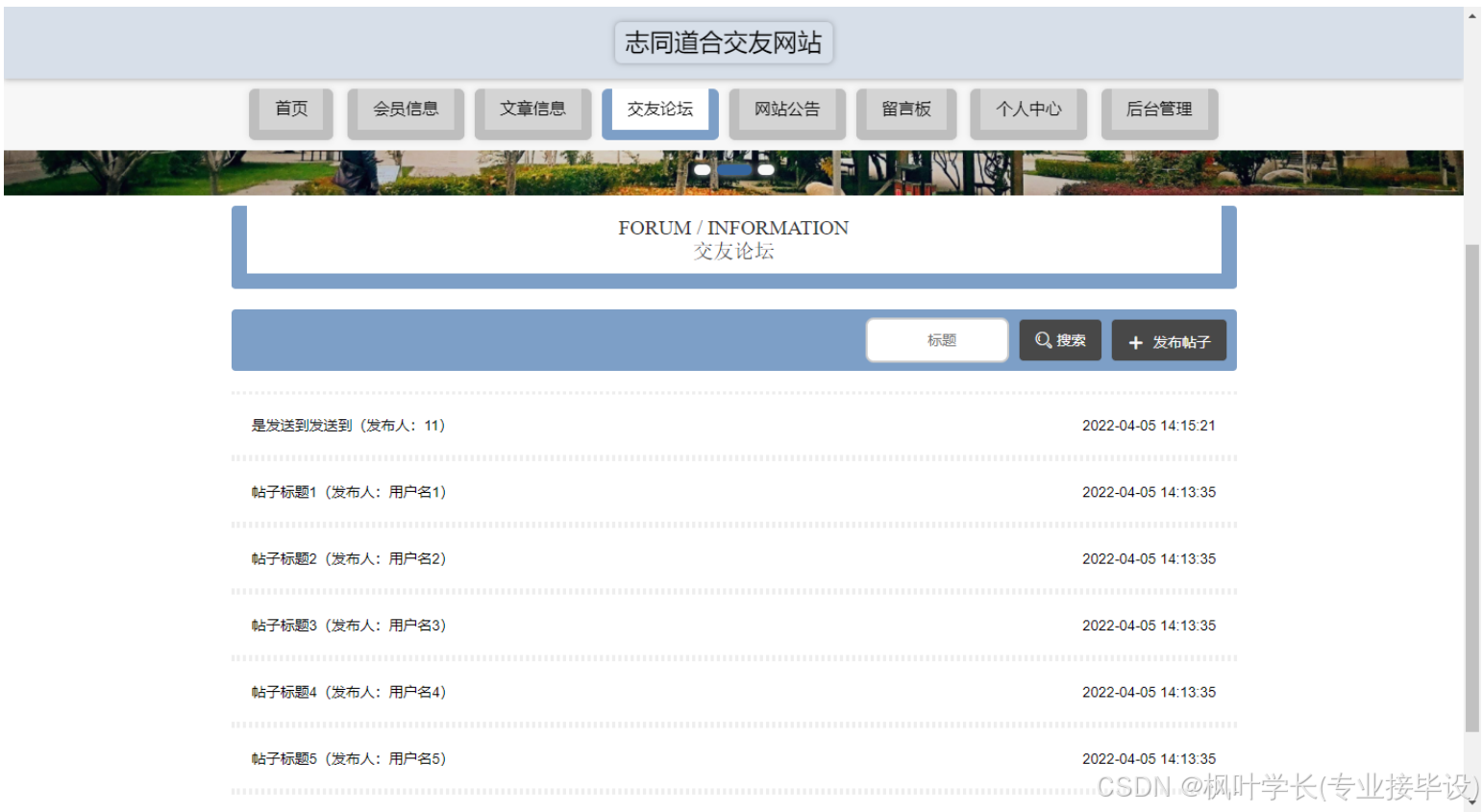Open post 帖子标题4 by 用户名4

(x=348, y=692)
